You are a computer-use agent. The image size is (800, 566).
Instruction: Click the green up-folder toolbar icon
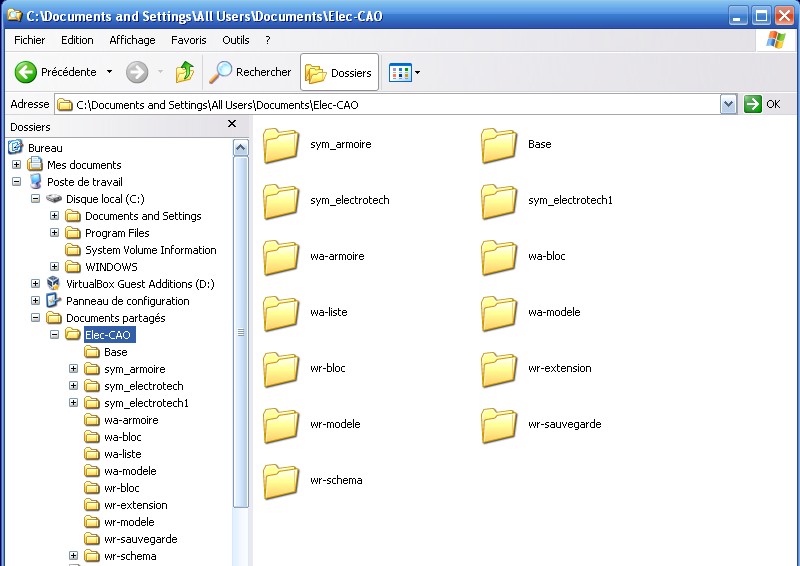pos(185,72)
